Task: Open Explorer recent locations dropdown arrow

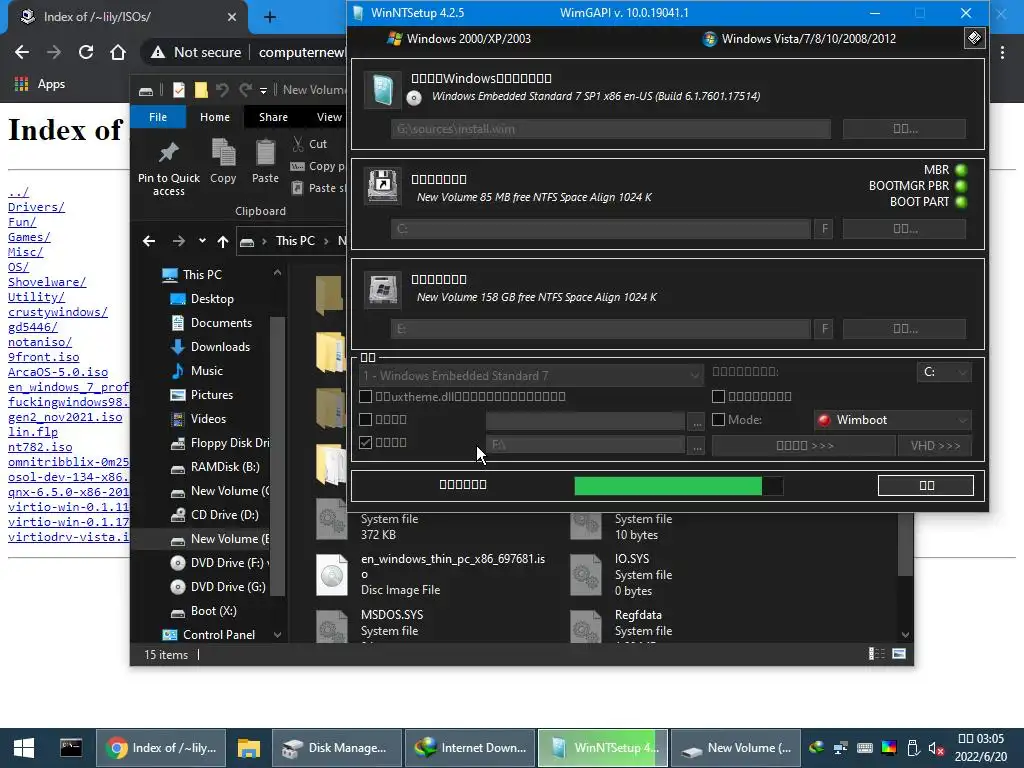Action: [x=202, y=241]
